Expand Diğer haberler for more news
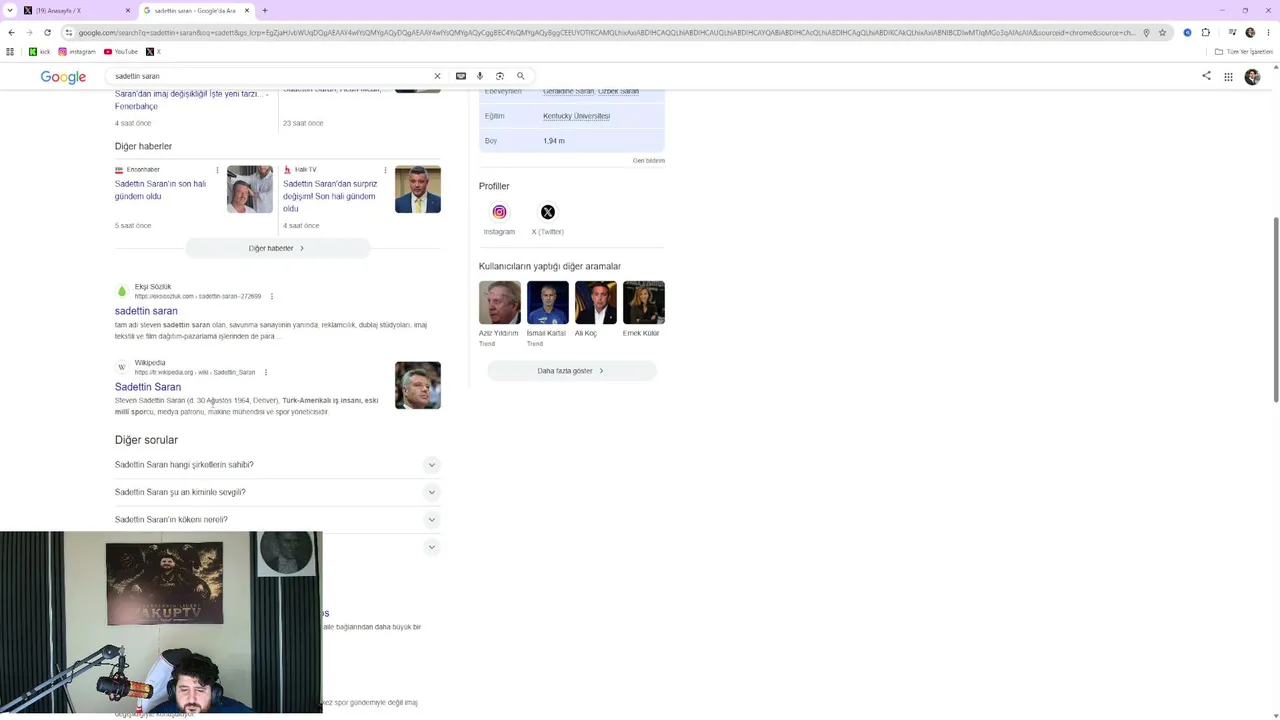The image size is (1280, 720). (277, 248)
